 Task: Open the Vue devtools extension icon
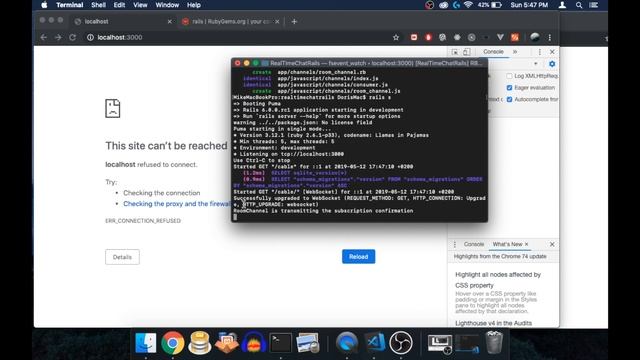500,37
